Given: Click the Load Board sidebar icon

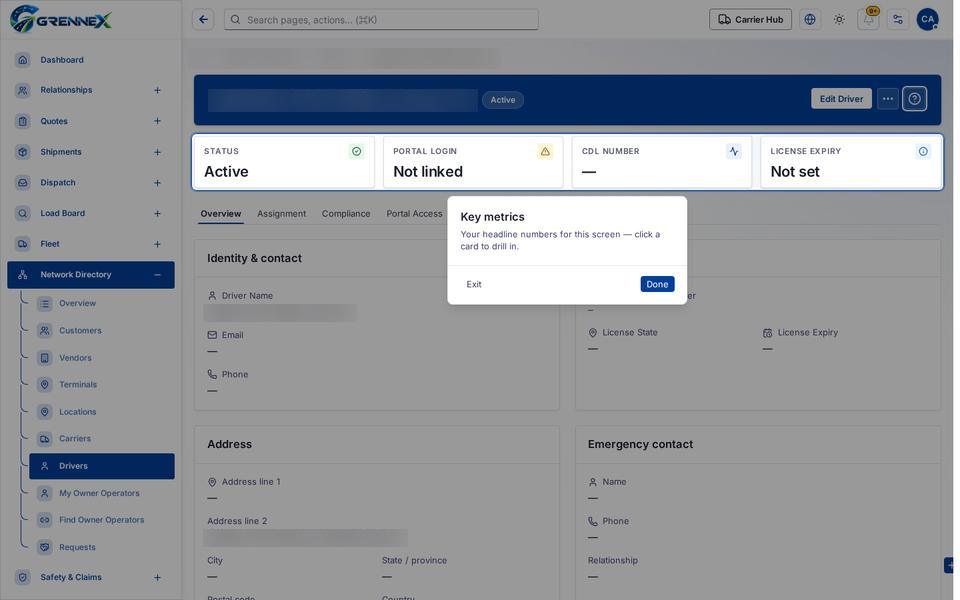Looking at the screenshot, I should pyautogui.click(x=23, y=213).
